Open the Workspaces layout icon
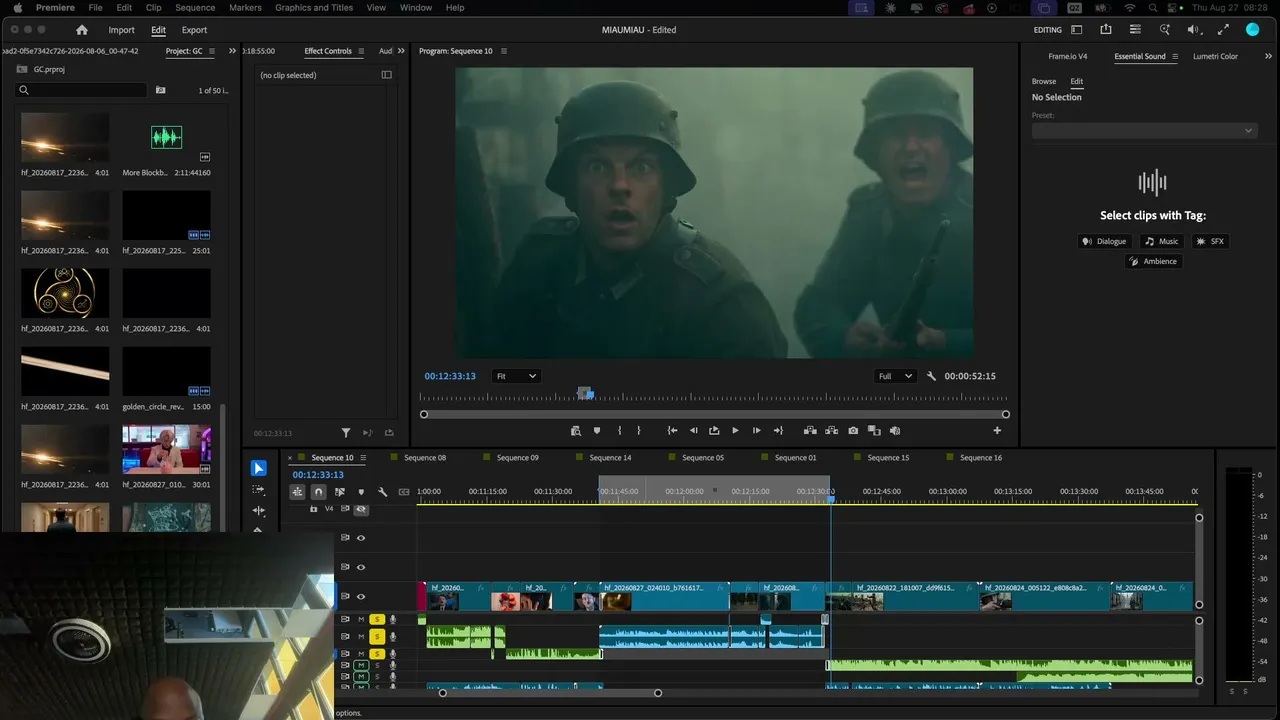 [x=1076, y=30]
